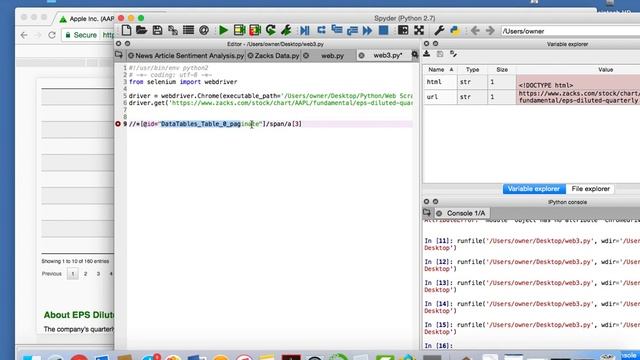Click the html variable's value cell
640x360 pixels.
coord(578,82)
